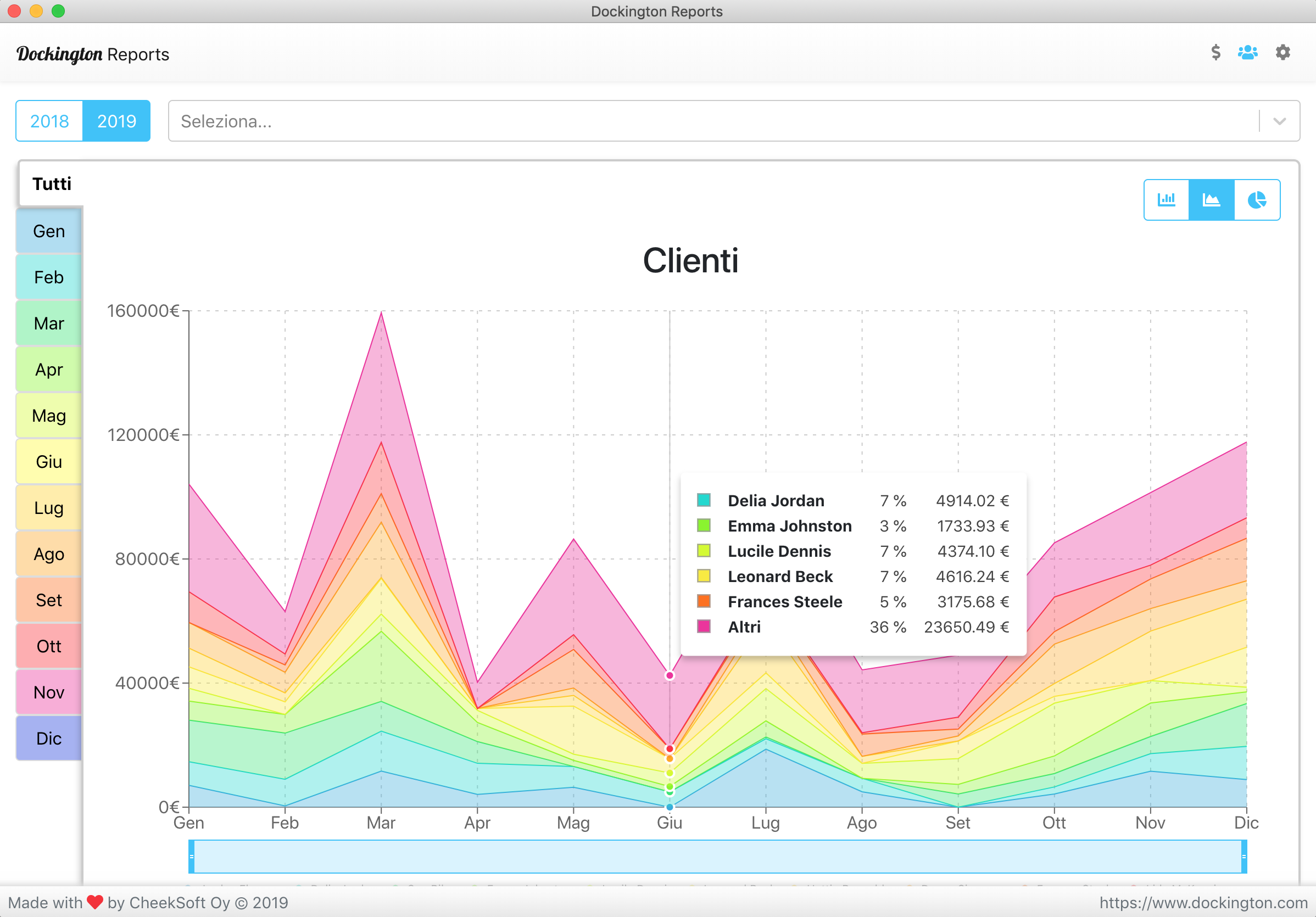This screenshot has height=917, width=1316.
Task: Select the Set month tab
Action: click(49, 601)
